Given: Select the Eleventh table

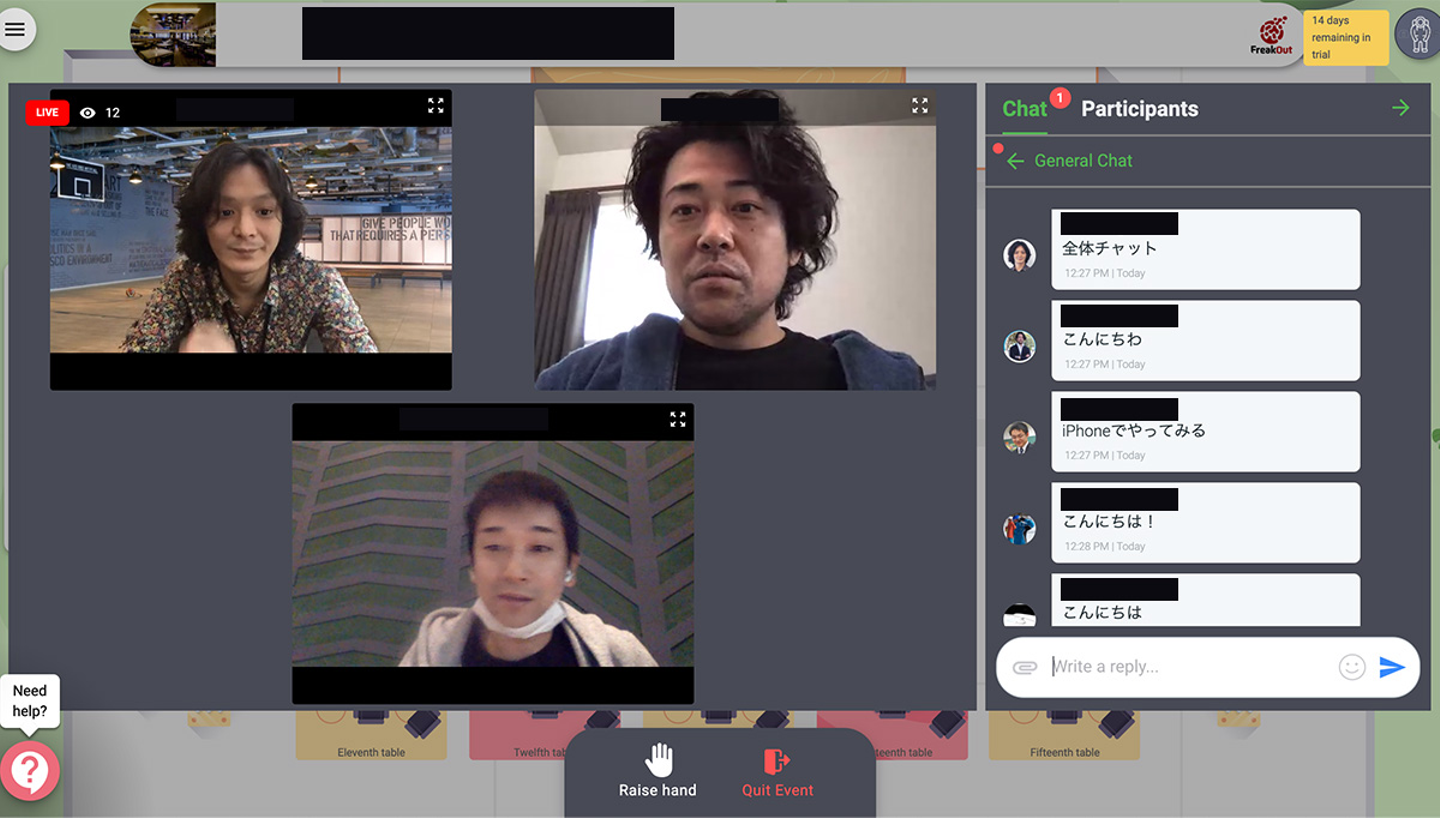Looking at the screenshot, I should (371, 735).
